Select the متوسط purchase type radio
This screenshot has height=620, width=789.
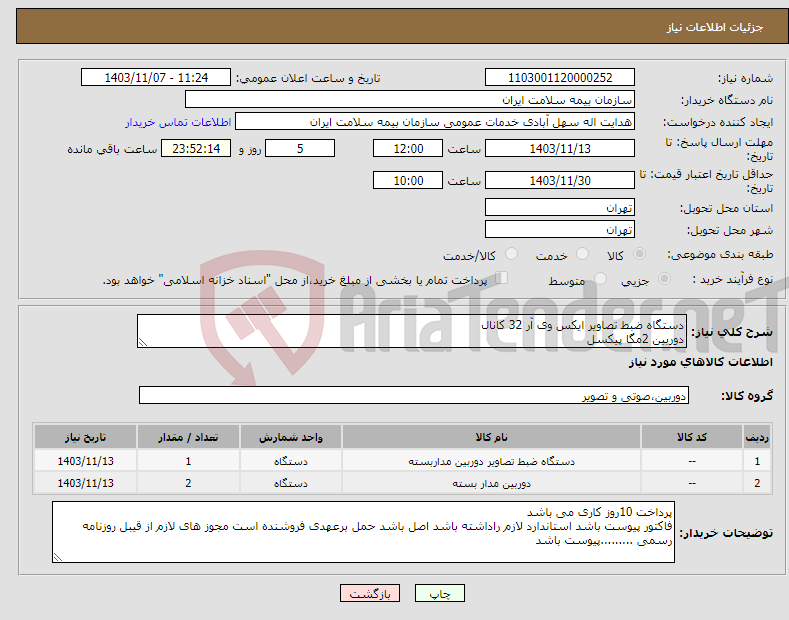coord(600,279)
